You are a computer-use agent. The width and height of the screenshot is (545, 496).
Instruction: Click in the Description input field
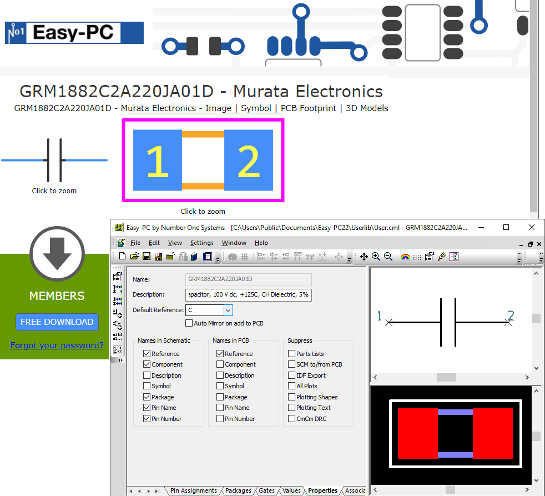click(248, 294)
